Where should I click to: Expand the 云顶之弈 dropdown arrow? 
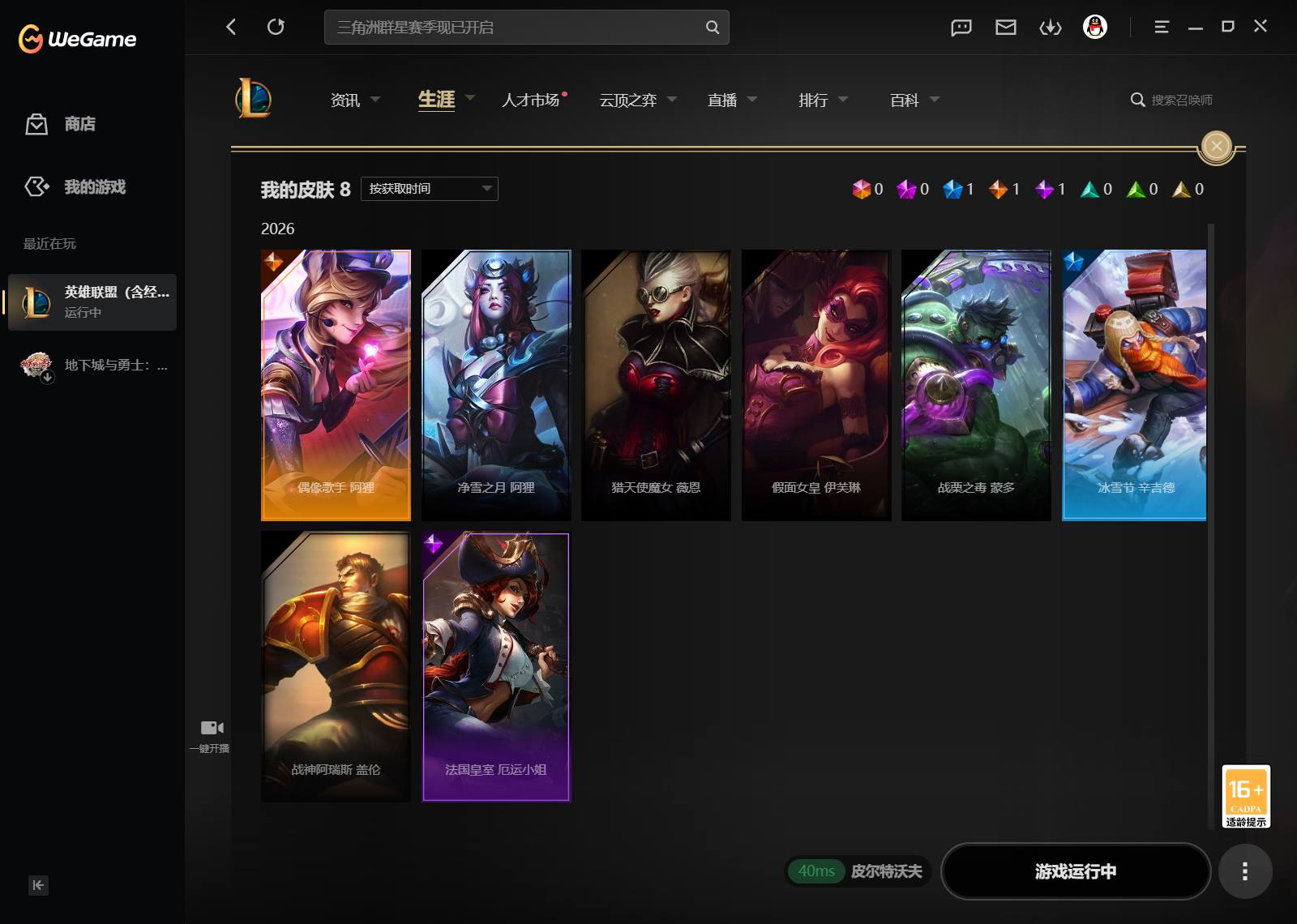tap(672, 100)
